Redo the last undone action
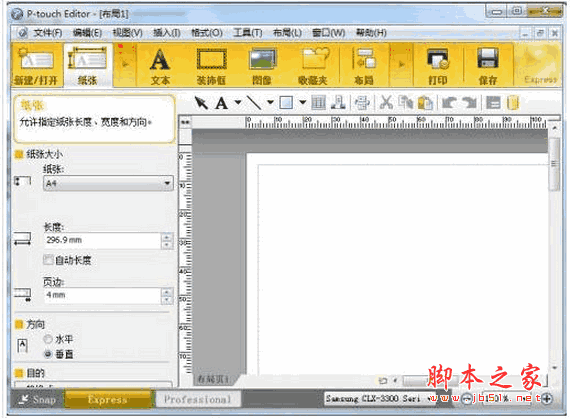Screen dimensions: 570x419 coord(469,103)
